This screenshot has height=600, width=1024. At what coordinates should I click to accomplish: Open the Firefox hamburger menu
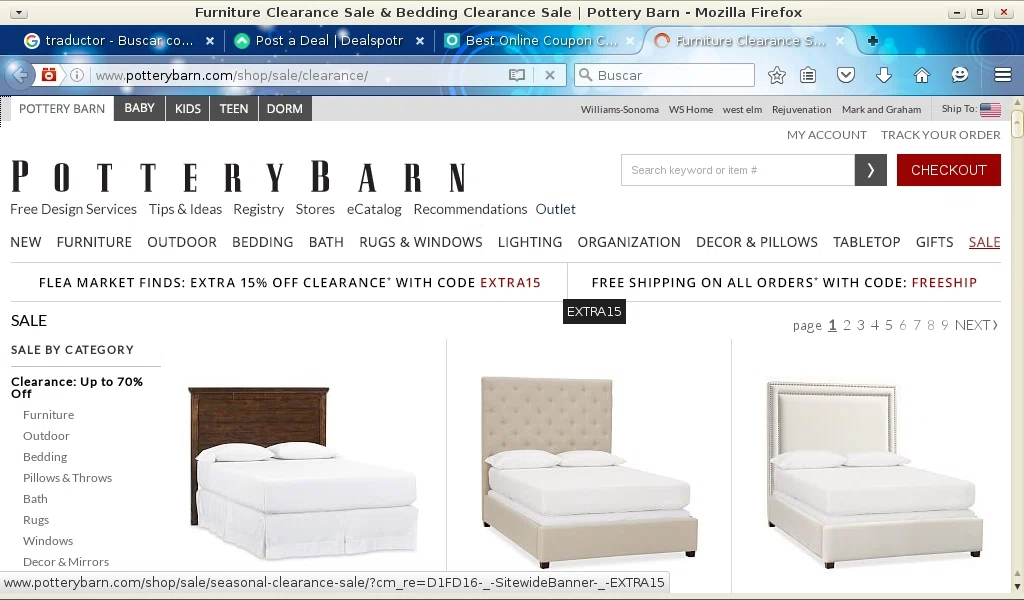(x=1002, y=75)
